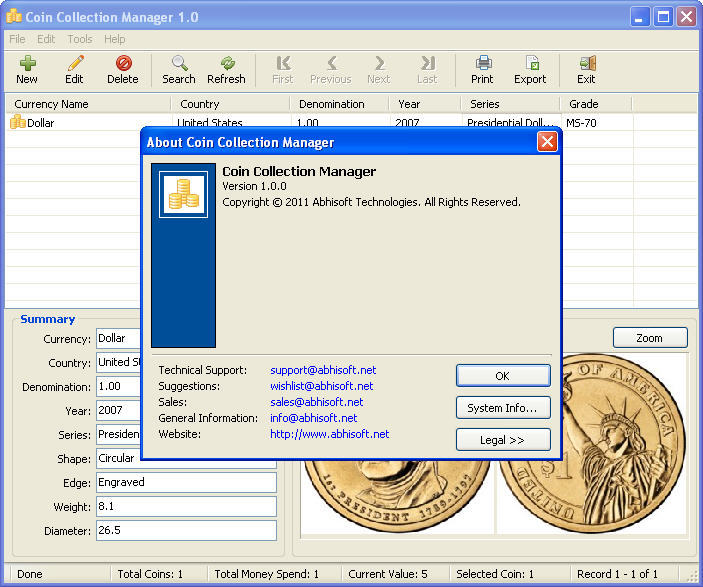This screenshot has width=703, height=587.
Task: Click Total Money Spend: 1 in status bar
Action: 266,574
